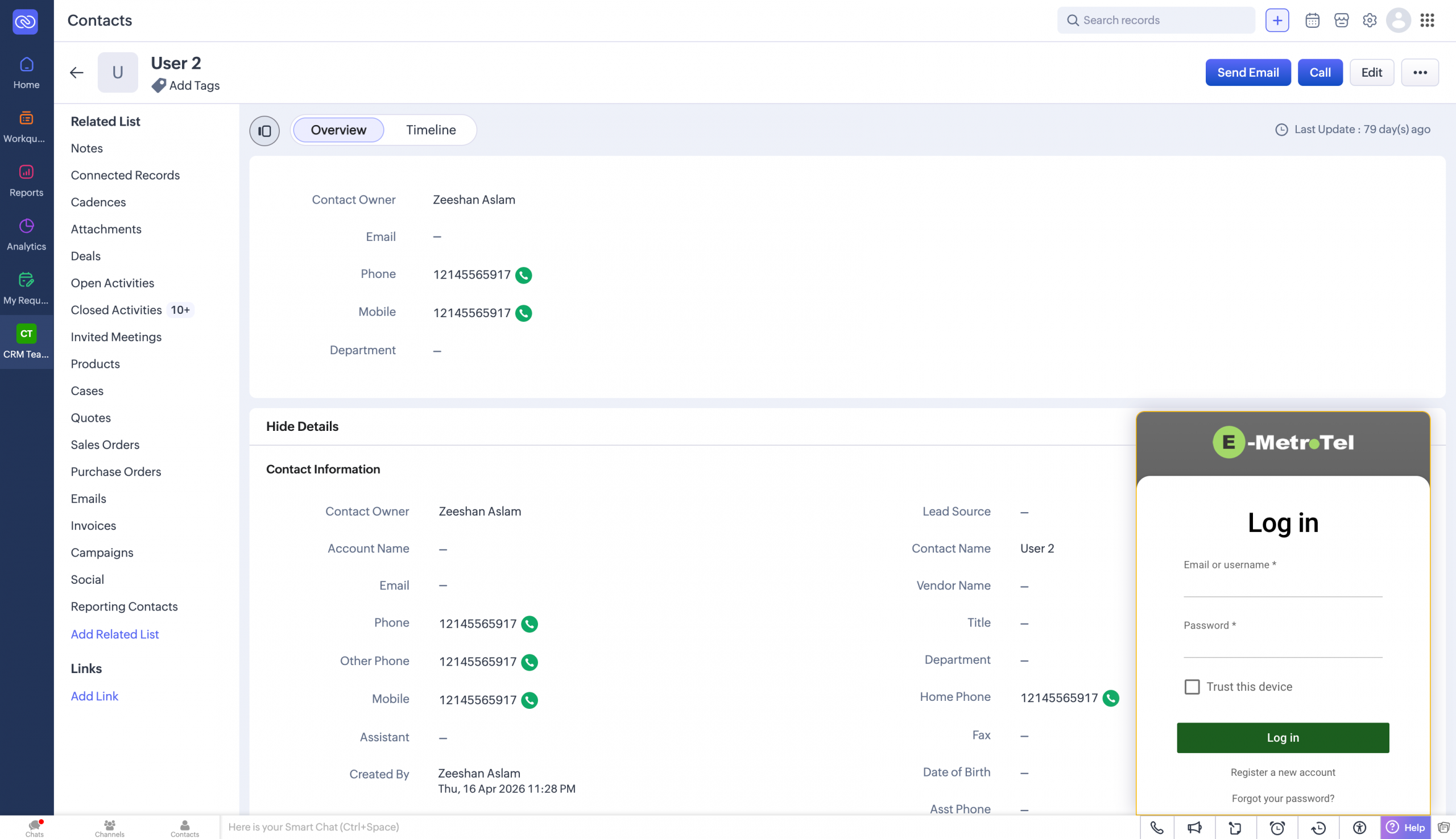Open the Chats icon in bottom bar

pyautogui.click(x=35, y=828)
